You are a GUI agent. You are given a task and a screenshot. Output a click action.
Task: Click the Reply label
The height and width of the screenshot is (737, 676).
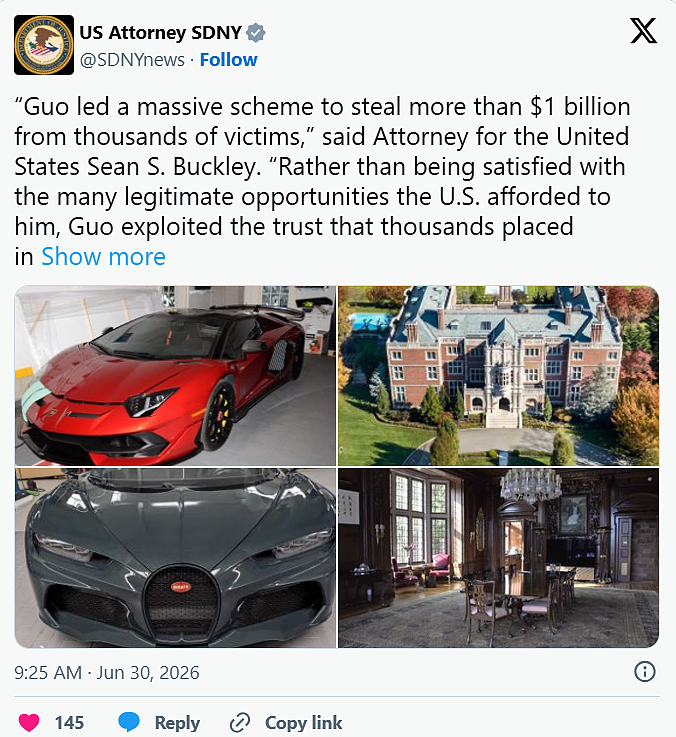pyautogui.click(x=177, y=722)
